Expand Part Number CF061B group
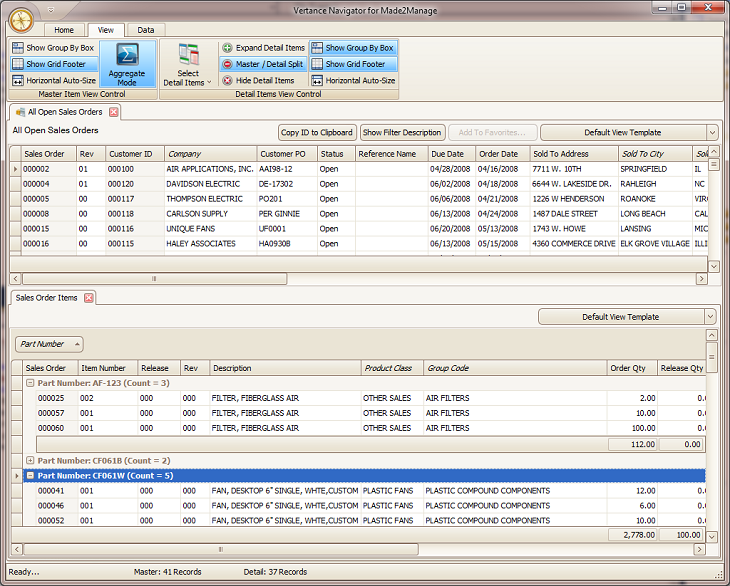This screenshot has height=586, width=730. click(x=30, y=460)
